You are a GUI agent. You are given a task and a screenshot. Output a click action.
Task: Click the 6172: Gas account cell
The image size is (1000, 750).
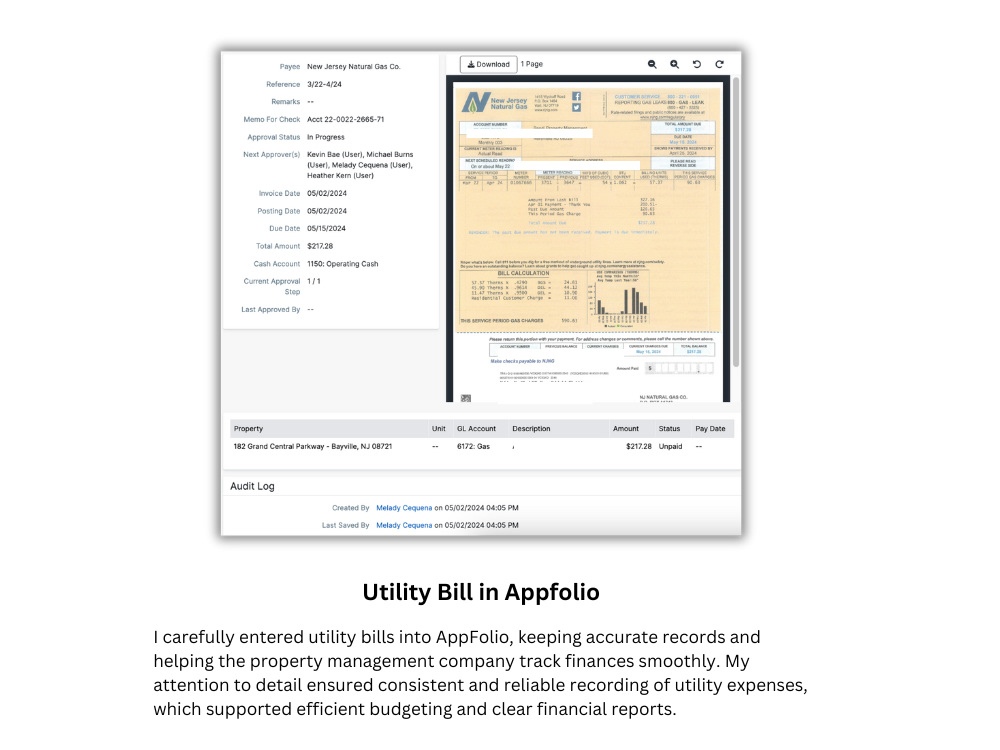click(x=473, y=446)
